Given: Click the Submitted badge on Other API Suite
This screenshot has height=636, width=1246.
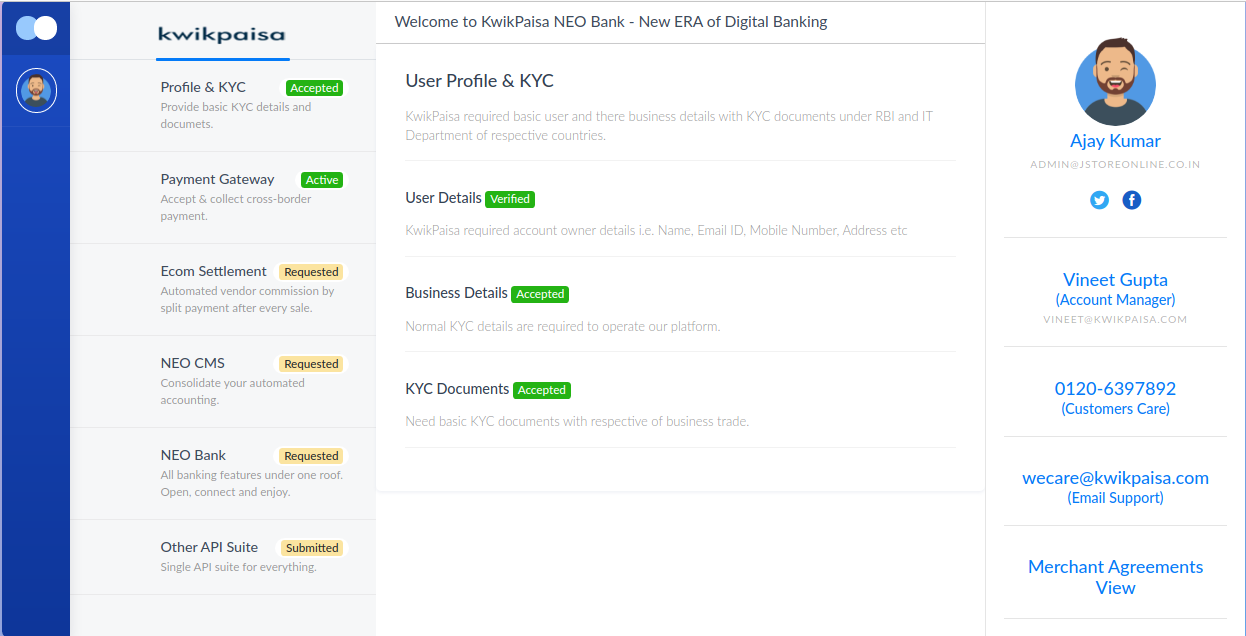Looking at the screenshot, I should click(x=312, y=548).
